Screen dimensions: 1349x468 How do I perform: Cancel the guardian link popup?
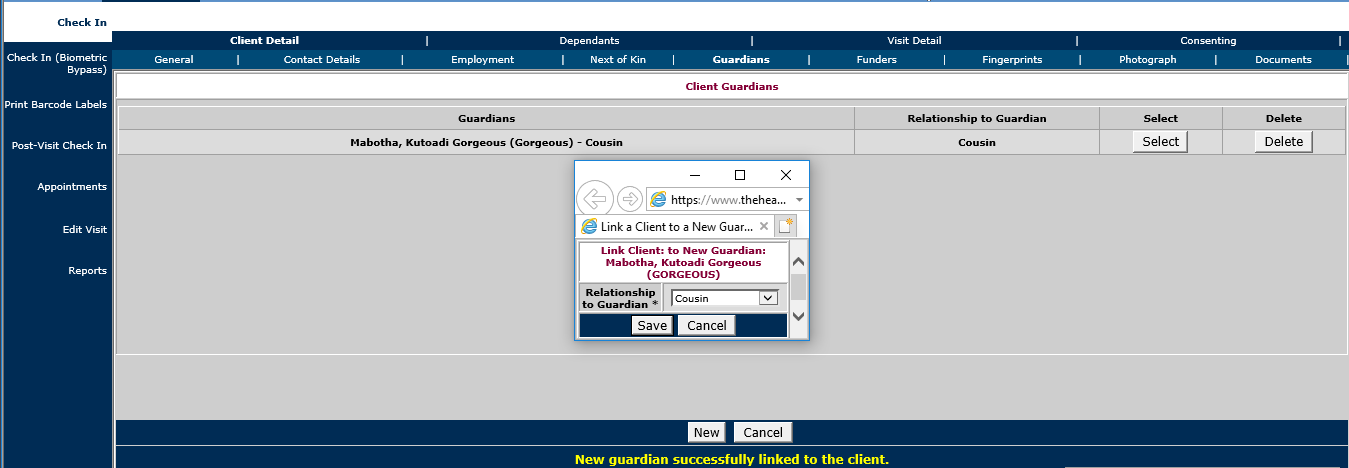(x=707, y=325)
